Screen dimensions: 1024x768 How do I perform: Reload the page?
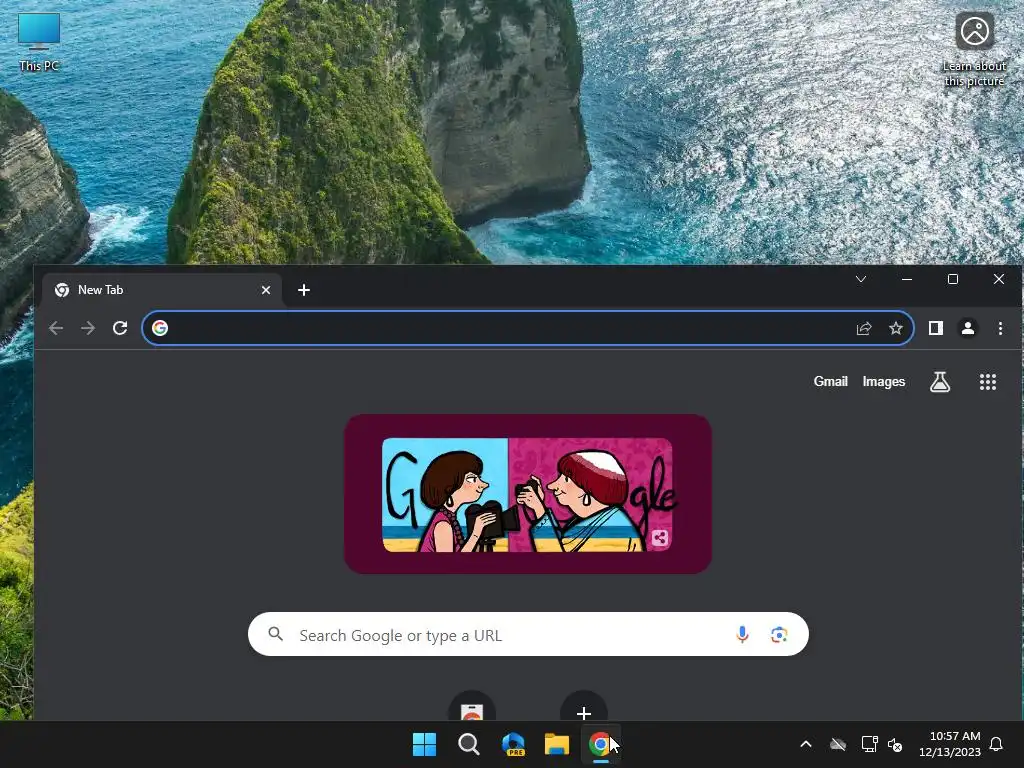click(120, 328)
